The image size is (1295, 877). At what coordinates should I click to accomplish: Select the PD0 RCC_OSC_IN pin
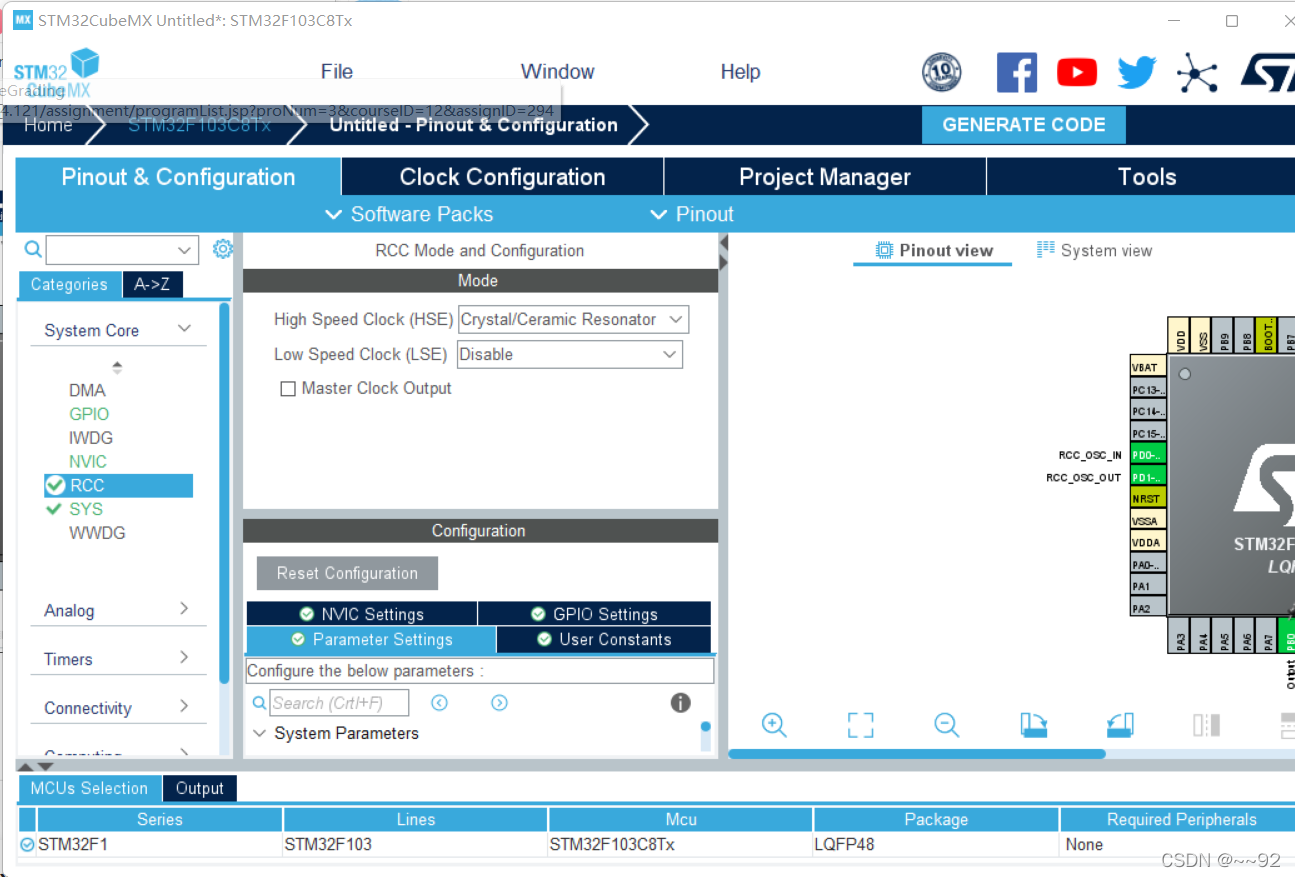1148,455
